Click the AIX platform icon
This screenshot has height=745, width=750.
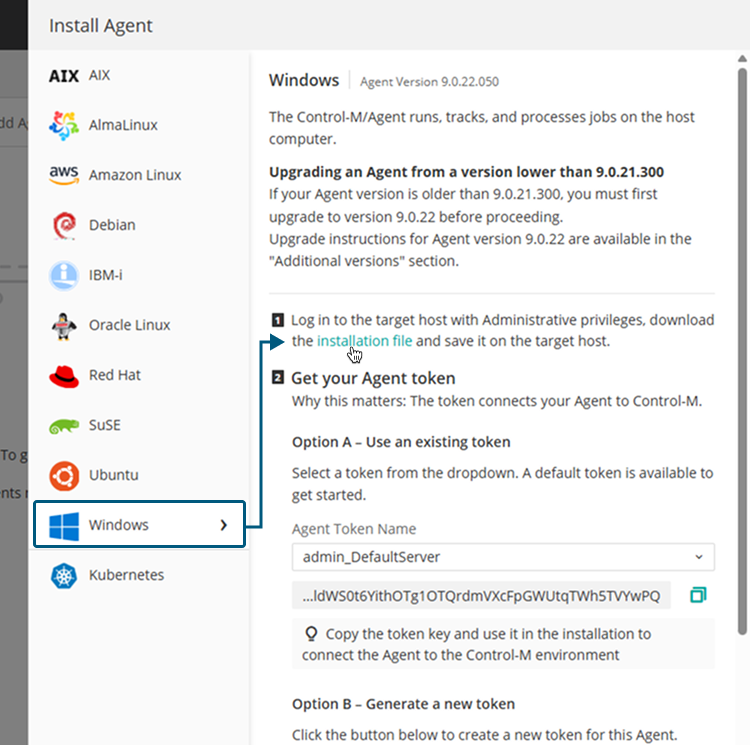[x=63, y=75]
